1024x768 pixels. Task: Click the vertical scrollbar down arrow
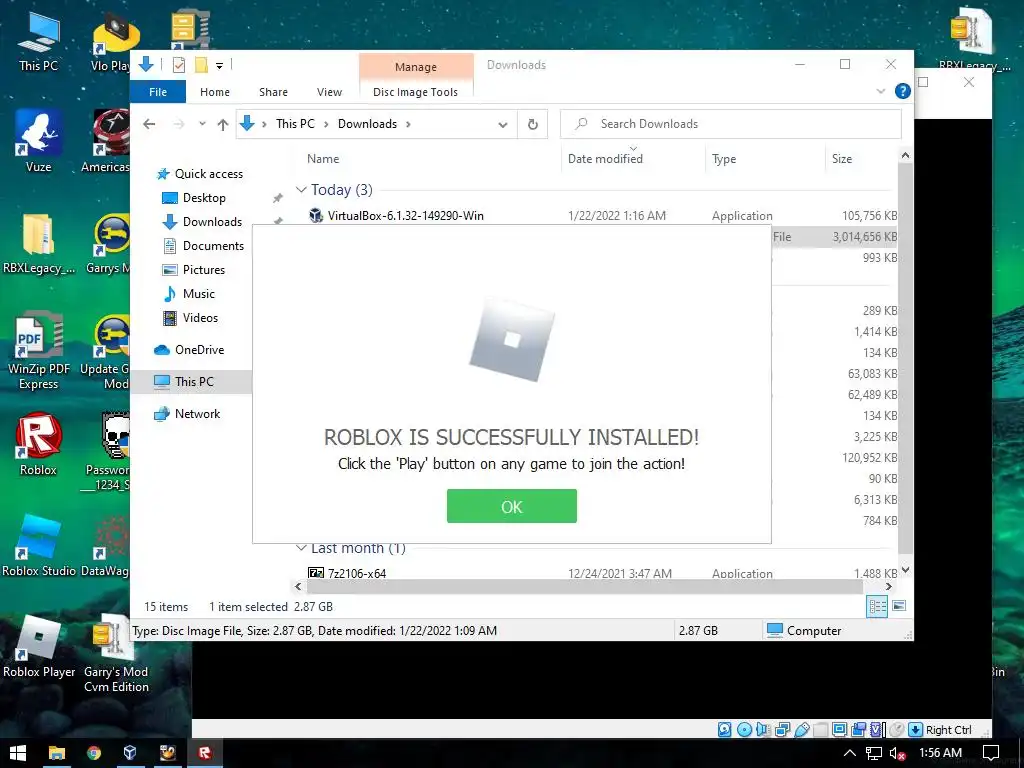click(x=905, y=570)
